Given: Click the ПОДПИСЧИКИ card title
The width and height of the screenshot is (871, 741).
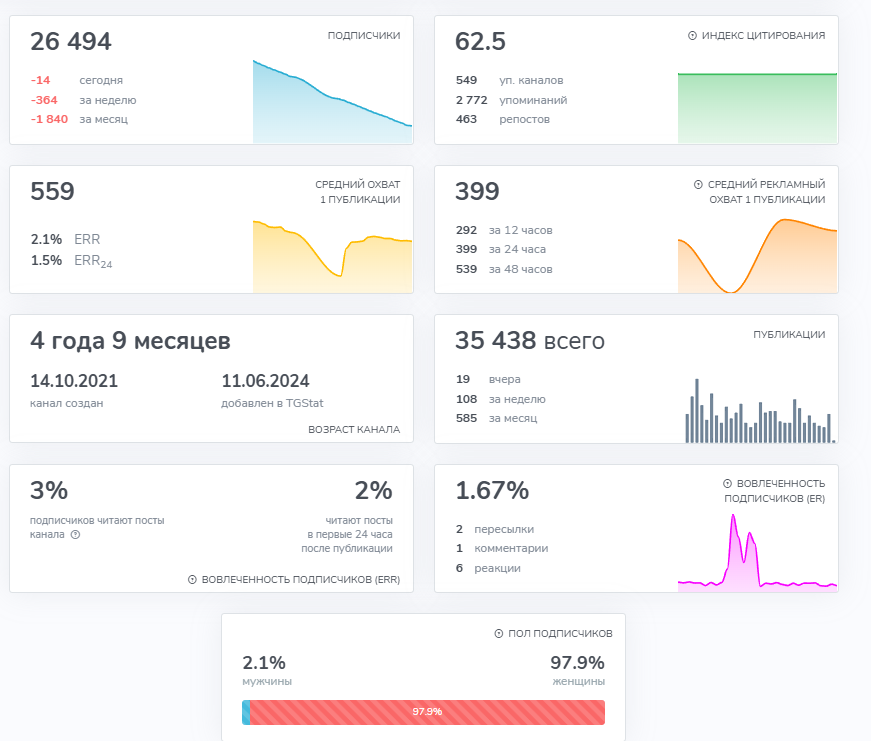Looking at the screenshot, I should pyautogui.click(x=364, y=36).
